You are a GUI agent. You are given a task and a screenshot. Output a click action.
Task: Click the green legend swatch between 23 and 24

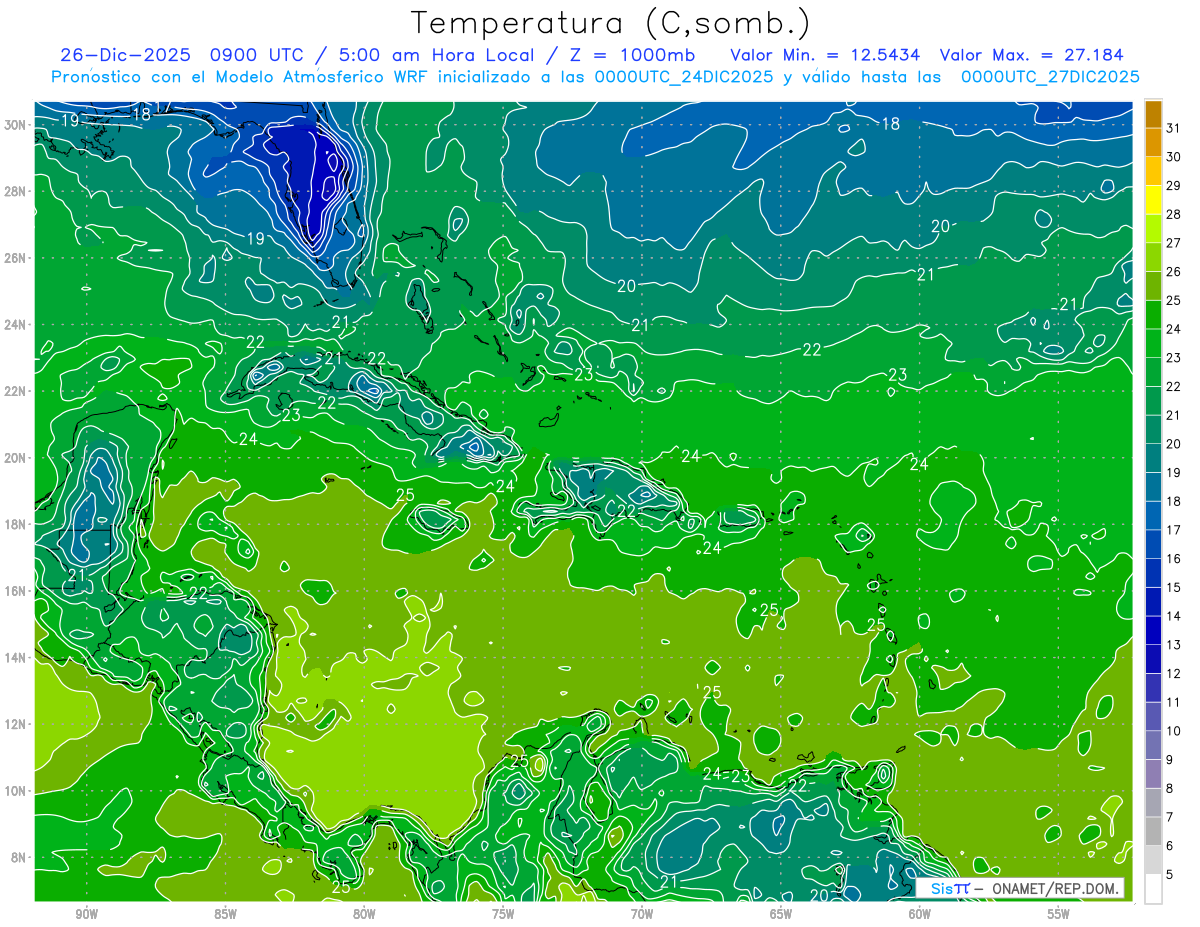tap(1153, 343)
